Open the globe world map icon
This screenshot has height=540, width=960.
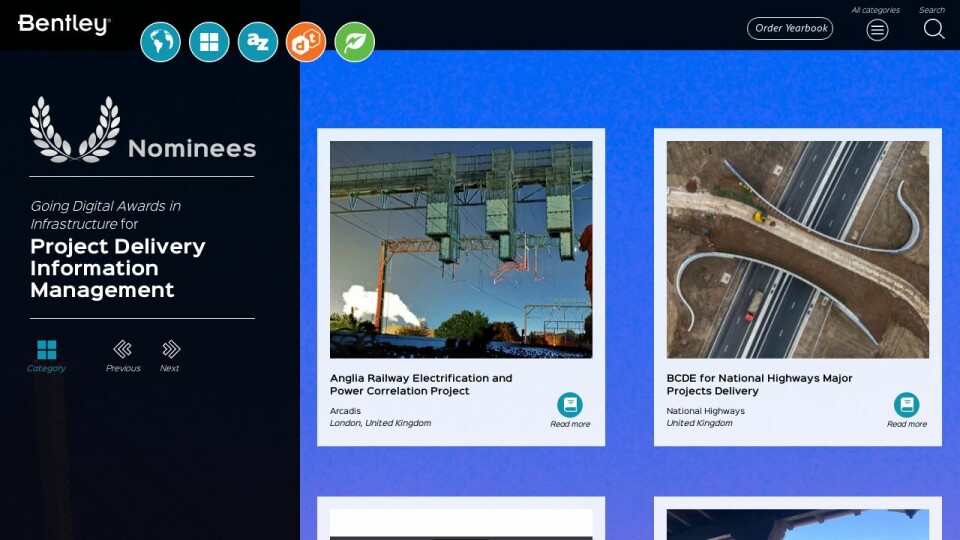click(160, 42)
